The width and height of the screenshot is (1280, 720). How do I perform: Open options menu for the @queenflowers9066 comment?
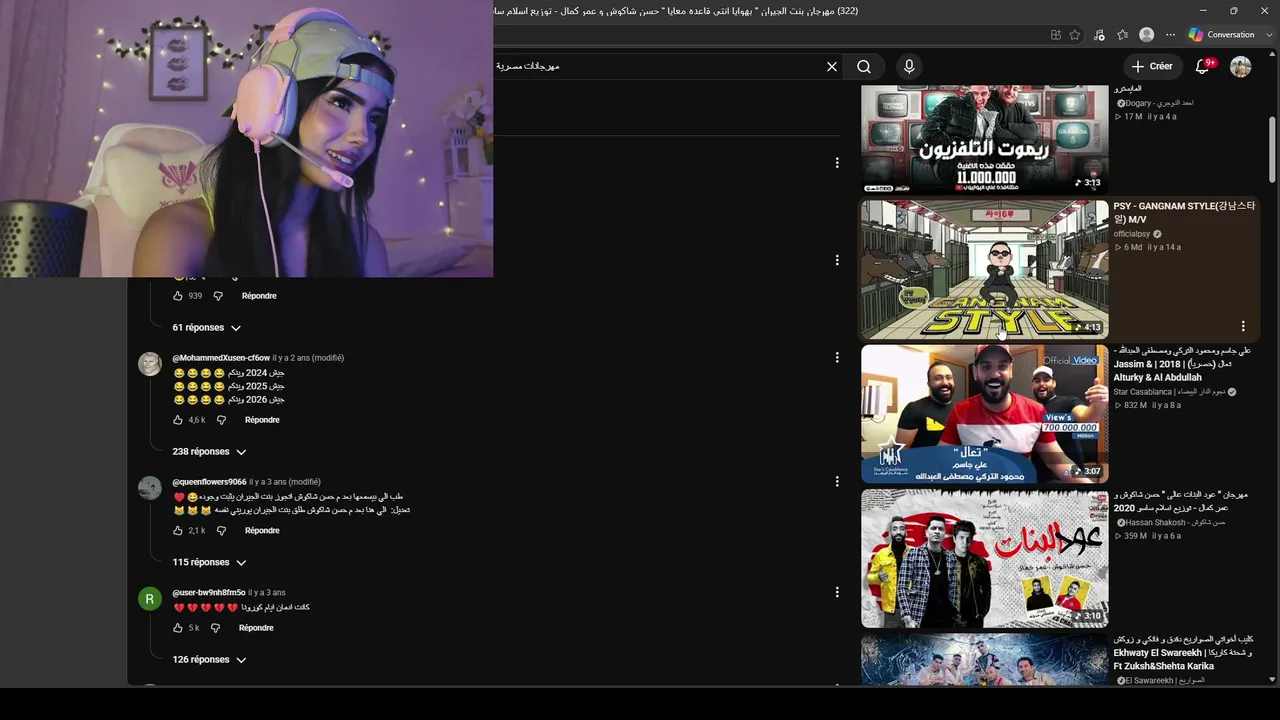[837, 481]
